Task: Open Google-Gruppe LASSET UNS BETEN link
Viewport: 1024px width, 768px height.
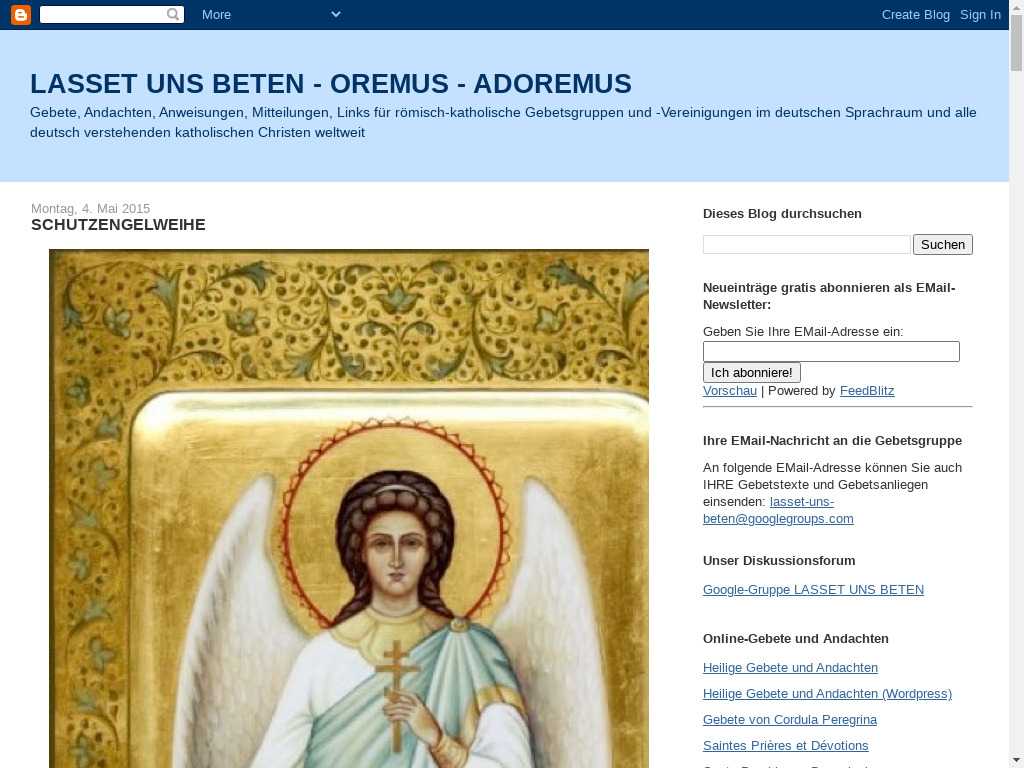Action: 813,590
